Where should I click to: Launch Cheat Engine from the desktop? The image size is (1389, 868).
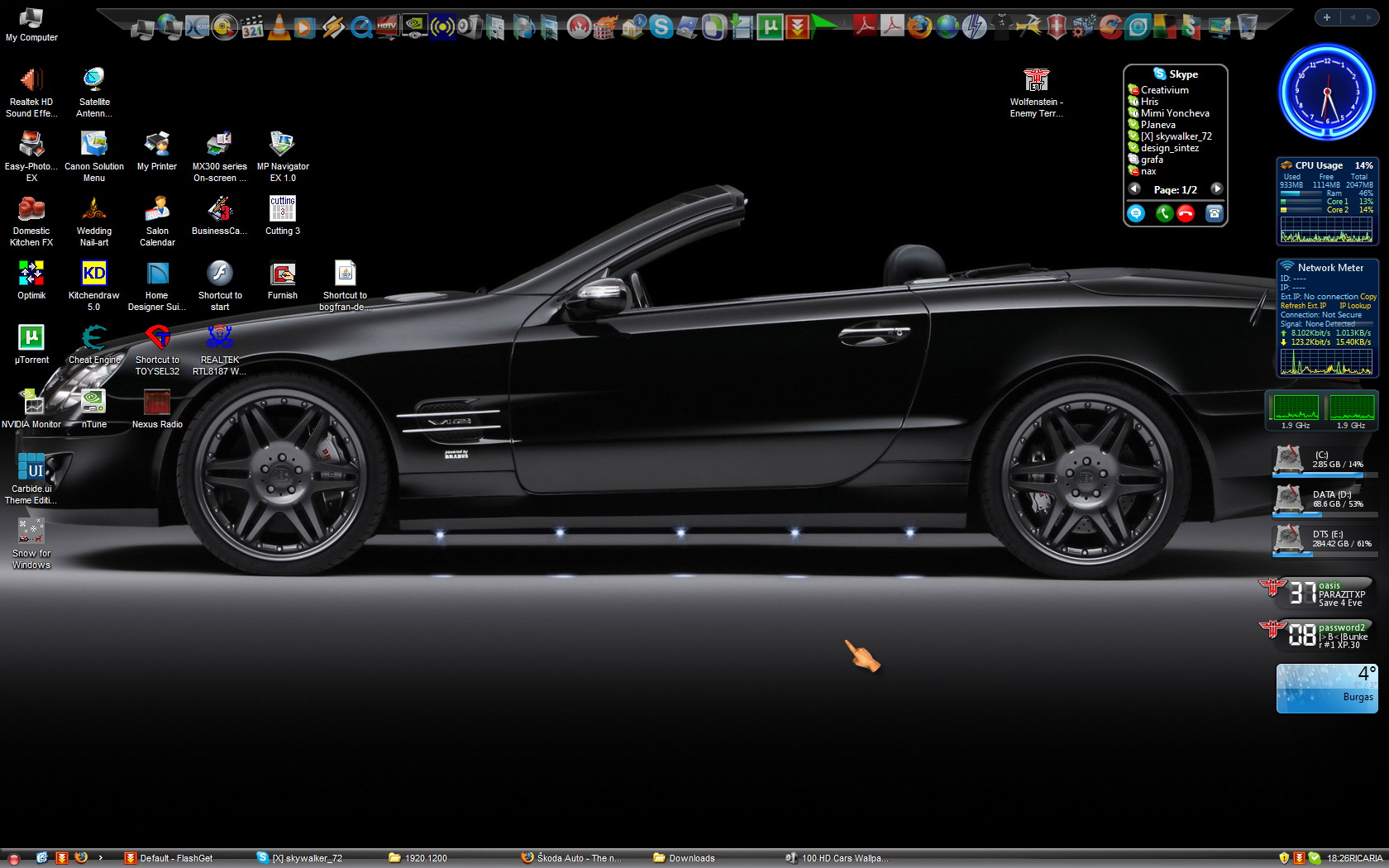pyautogui.click(x=94, y=338)
